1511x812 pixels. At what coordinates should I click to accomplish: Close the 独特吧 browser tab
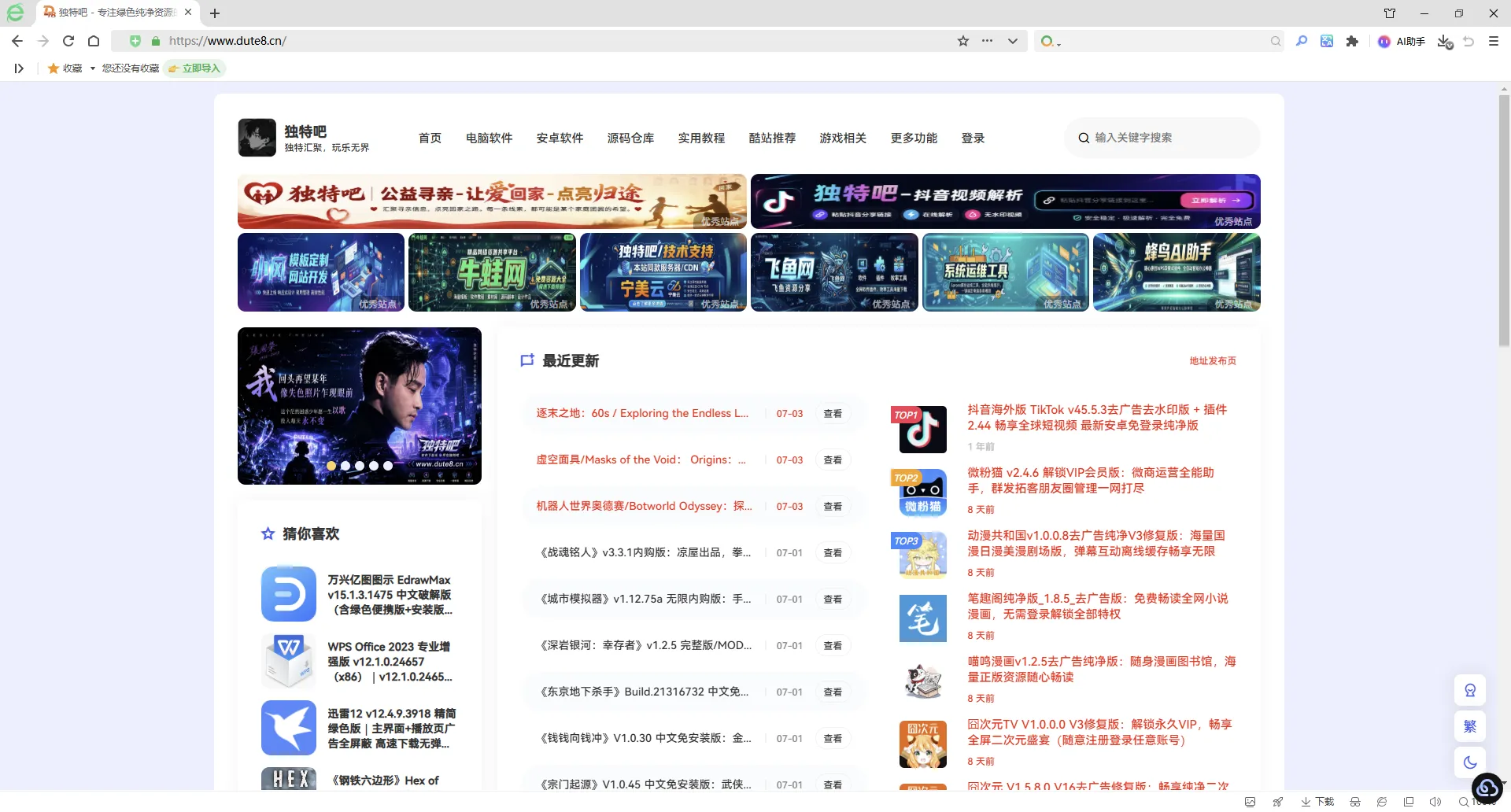[x=188, y=12]
